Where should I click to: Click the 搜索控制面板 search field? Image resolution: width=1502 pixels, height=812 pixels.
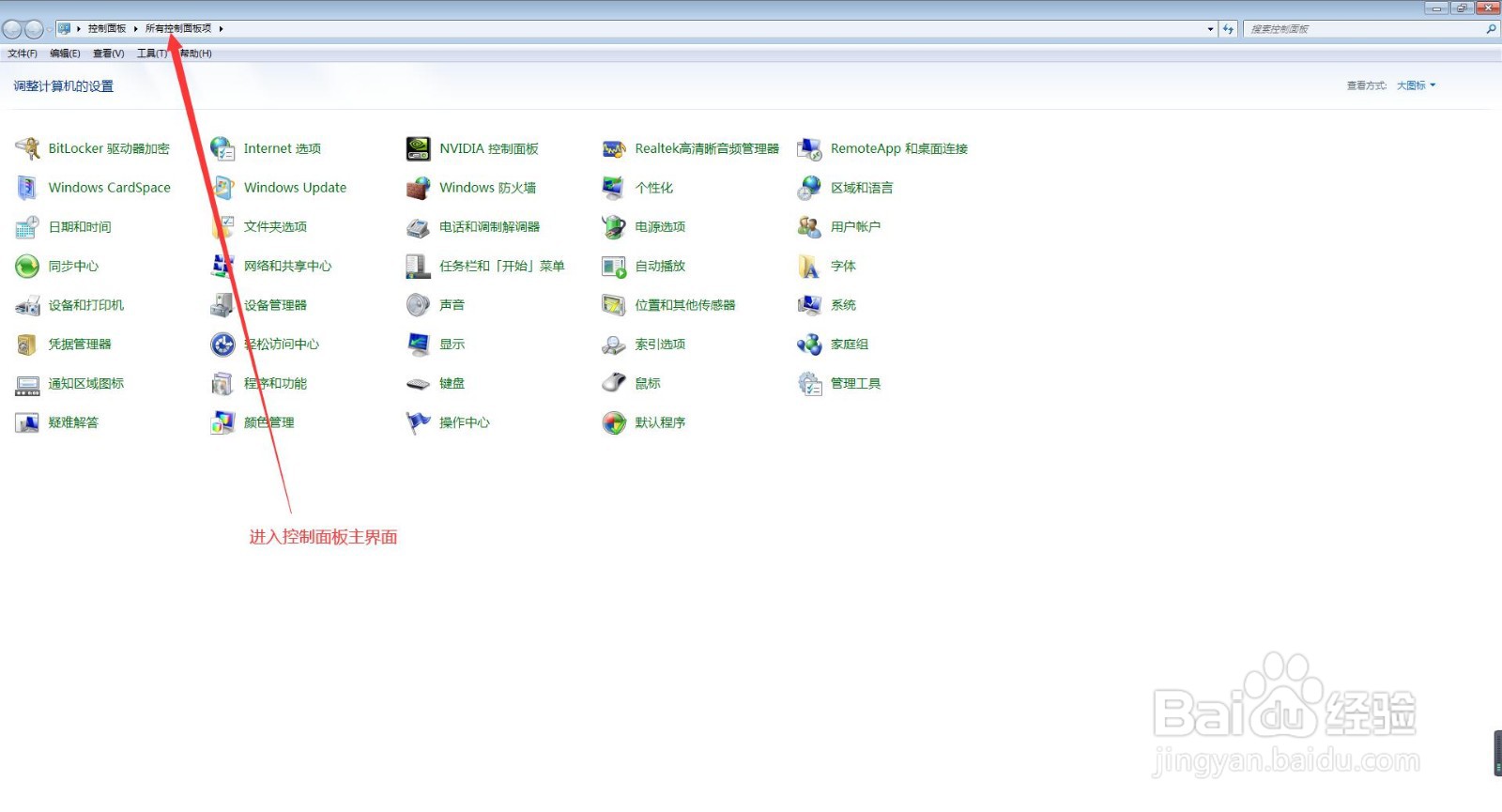click(x=1364, y=29)
